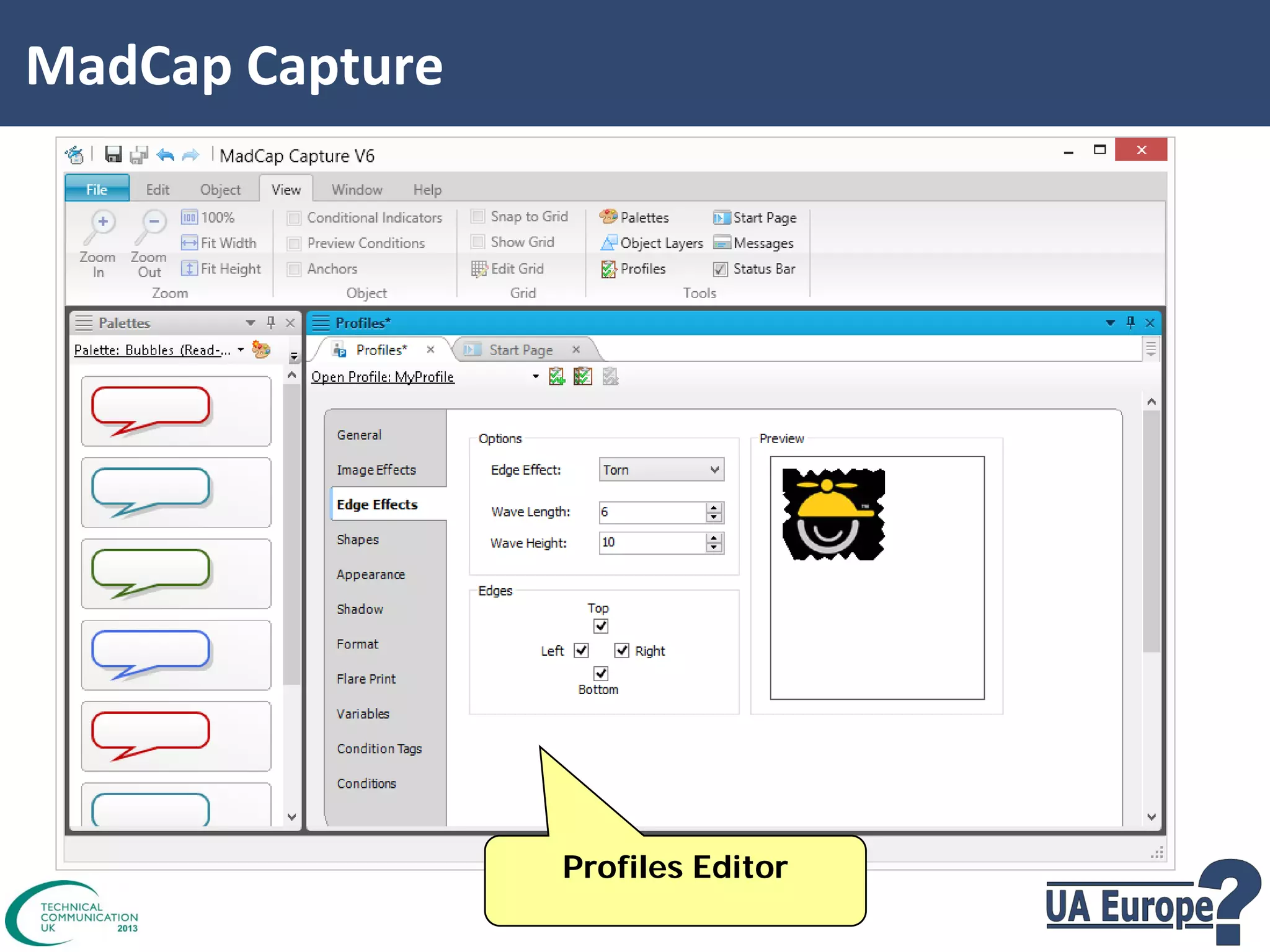Set zoom to 100%
The width and height of the screenshot is (1270, 952).
click(208, 218)
